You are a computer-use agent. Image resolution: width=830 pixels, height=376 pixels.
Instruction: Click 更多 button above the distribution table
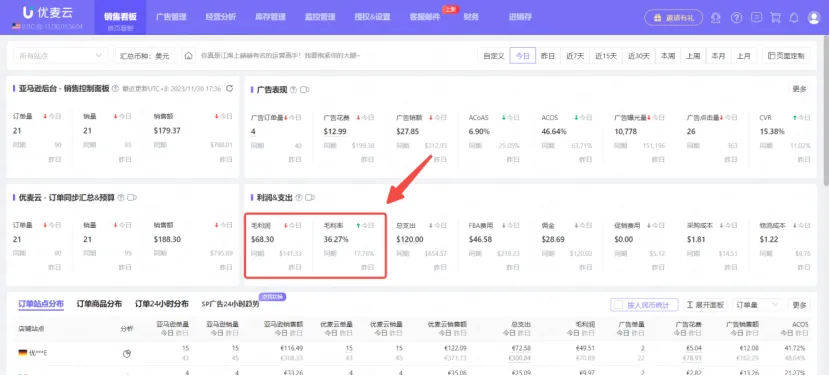[x=799, y=305]
